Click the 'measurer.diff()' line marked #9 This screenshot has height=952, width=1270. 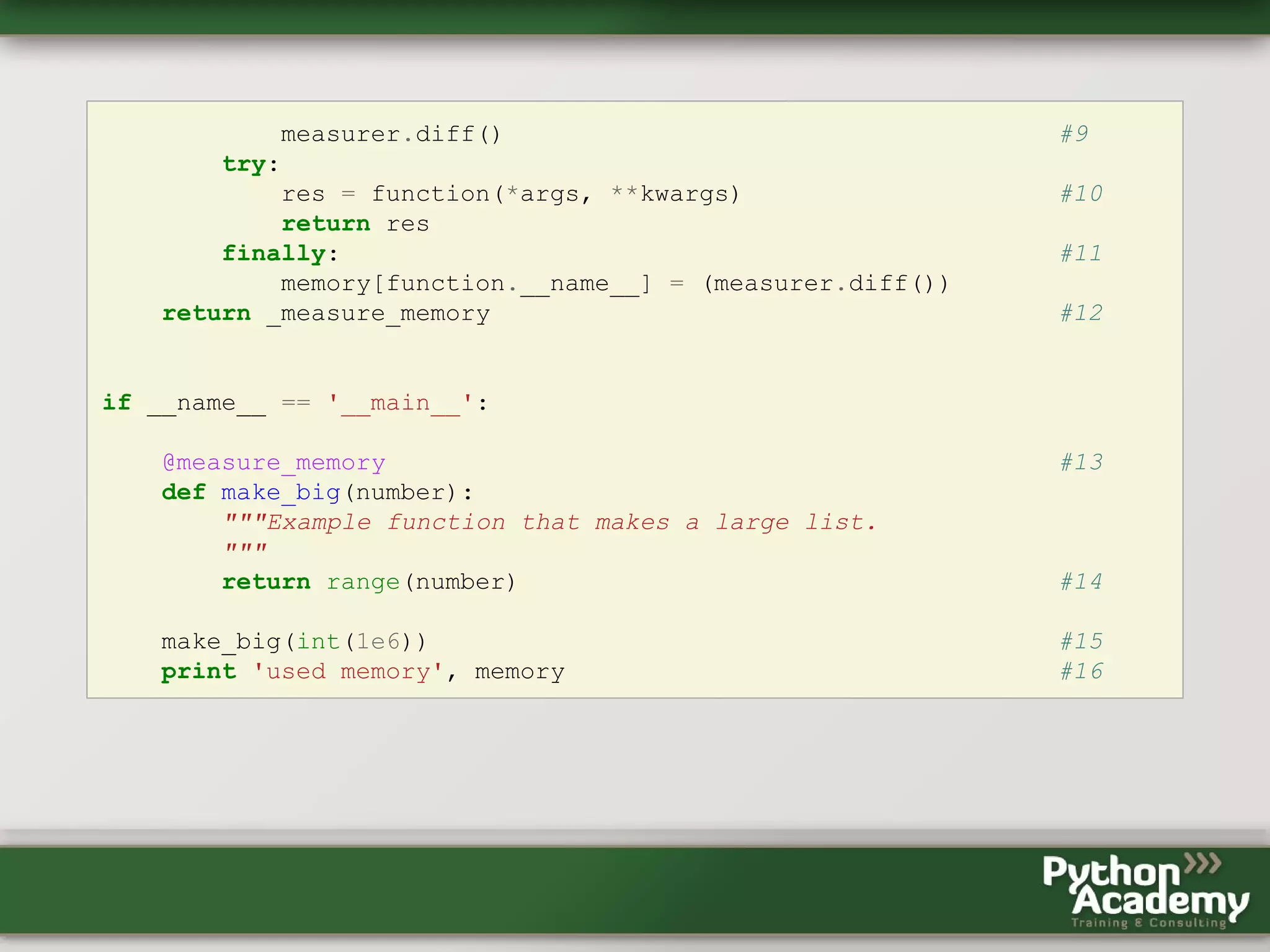[x=391, y=134]
